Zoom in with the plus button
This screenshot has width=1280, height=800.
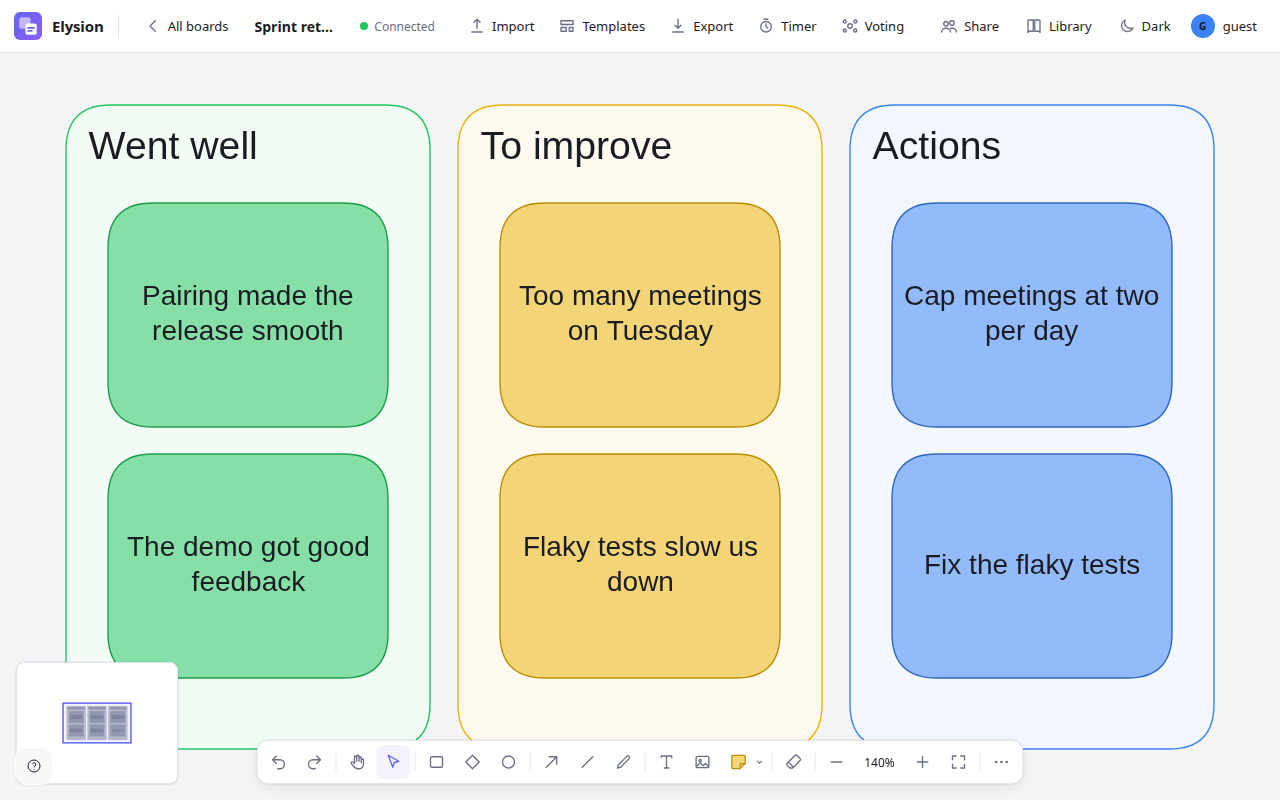pos(922,762)
